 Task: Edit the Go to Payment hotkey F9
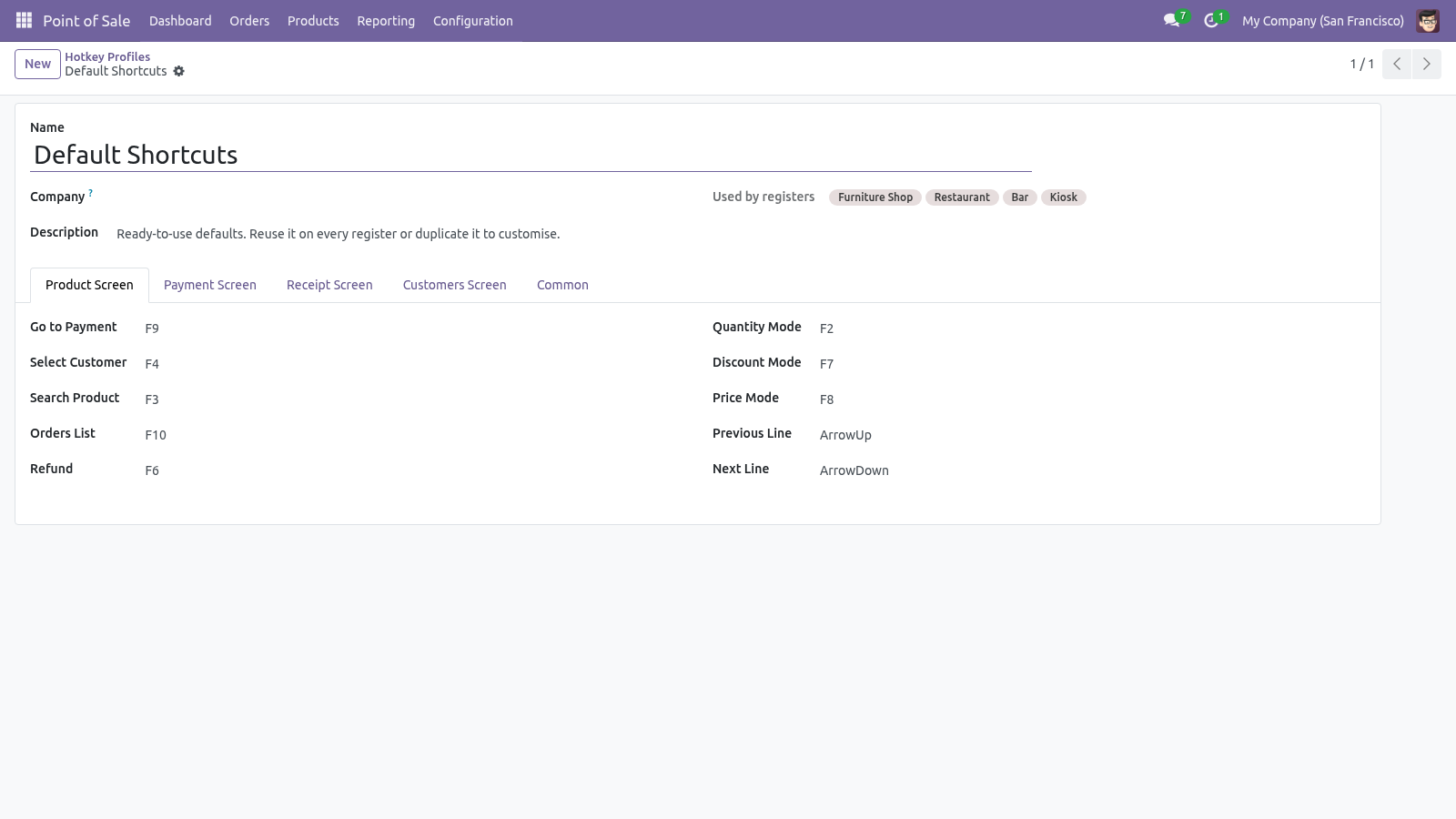[414, 328]
